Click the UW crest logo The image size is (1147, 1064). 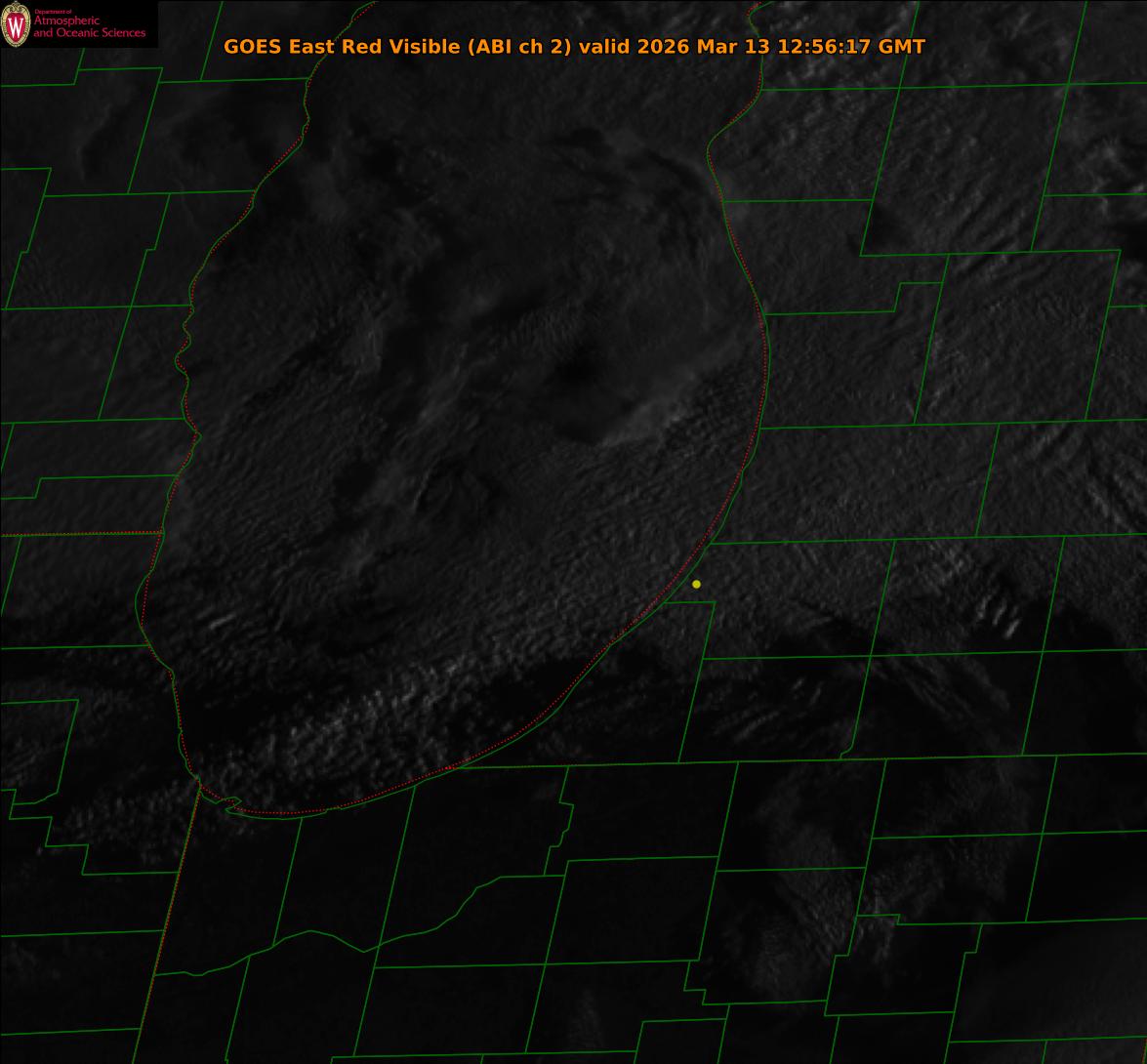(x=15, y=25)
